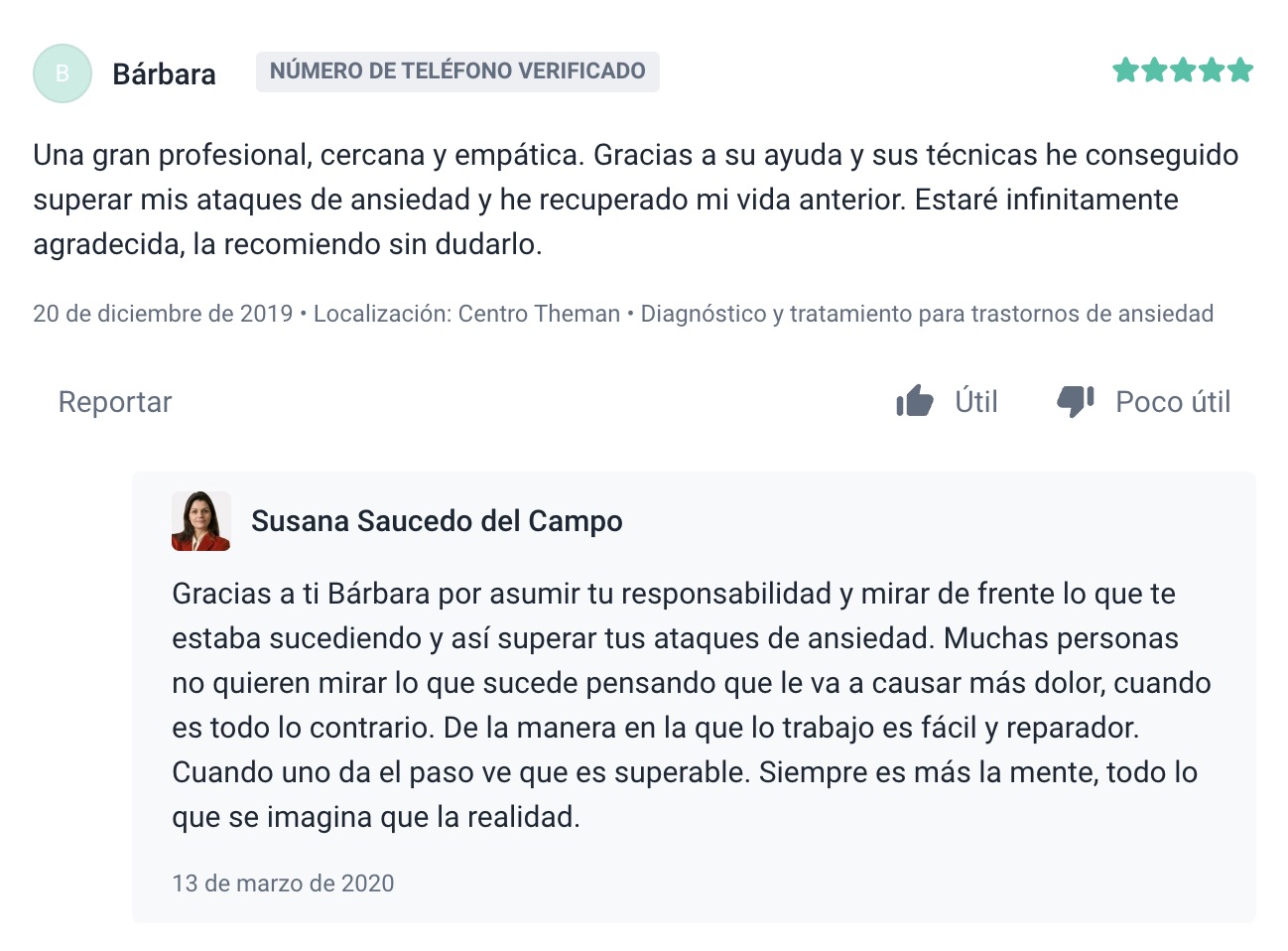Report this review via Reportar

(115, 402)
